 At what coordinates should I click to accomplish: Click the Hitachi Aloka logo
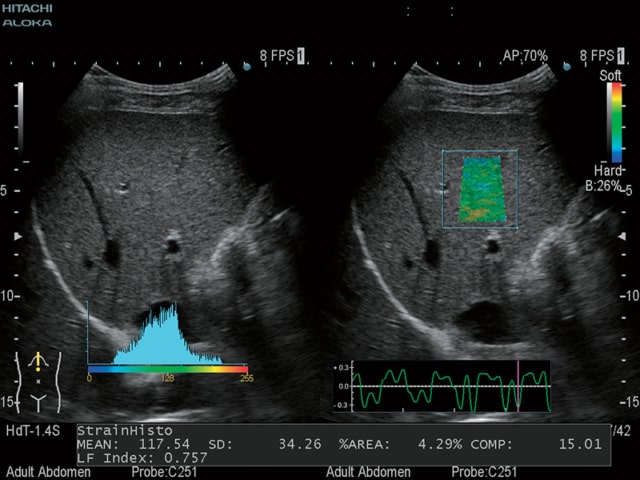point(27,16)
